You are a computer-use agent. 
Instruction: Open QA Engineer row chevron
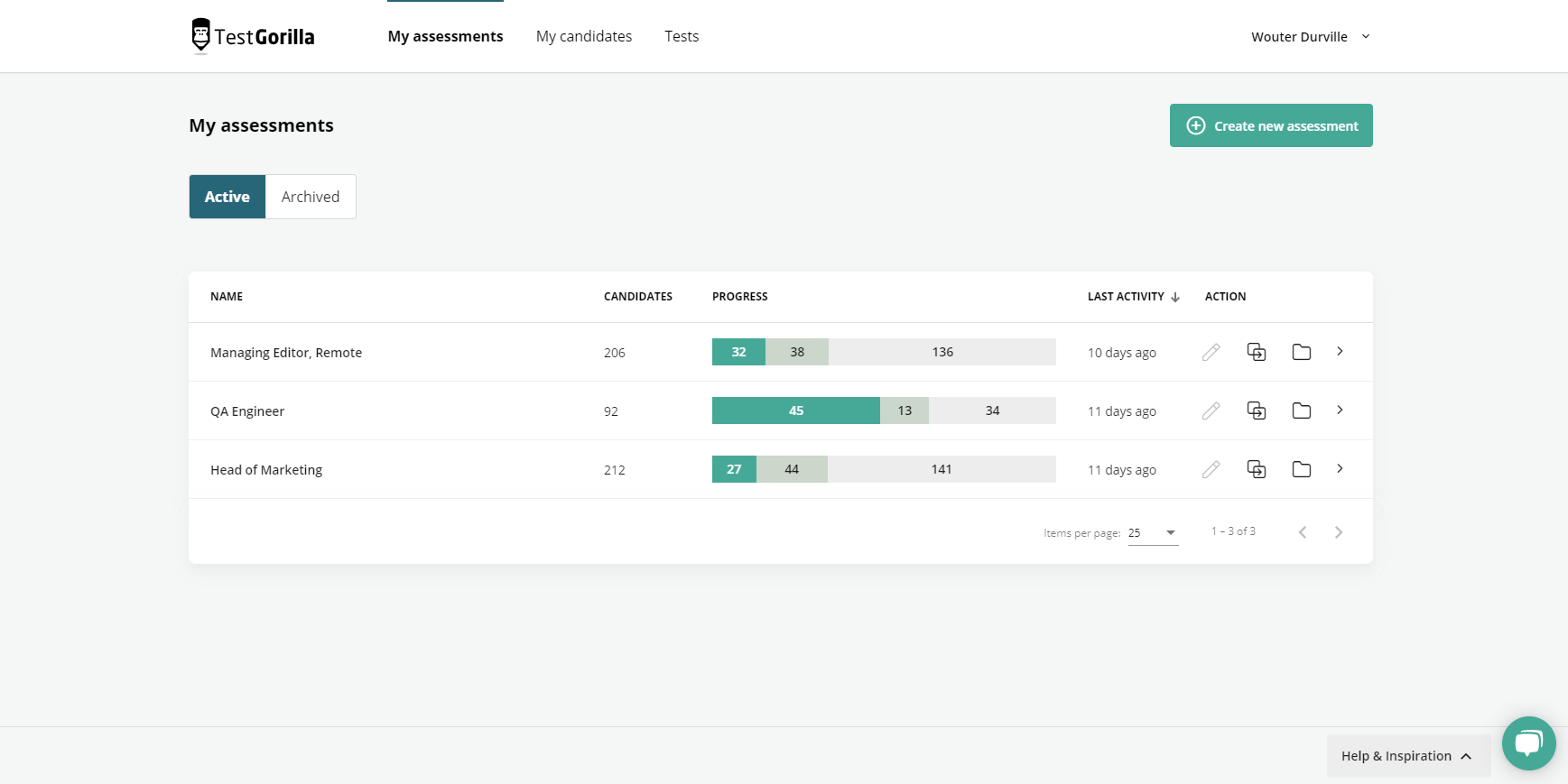coord(1340,410)
